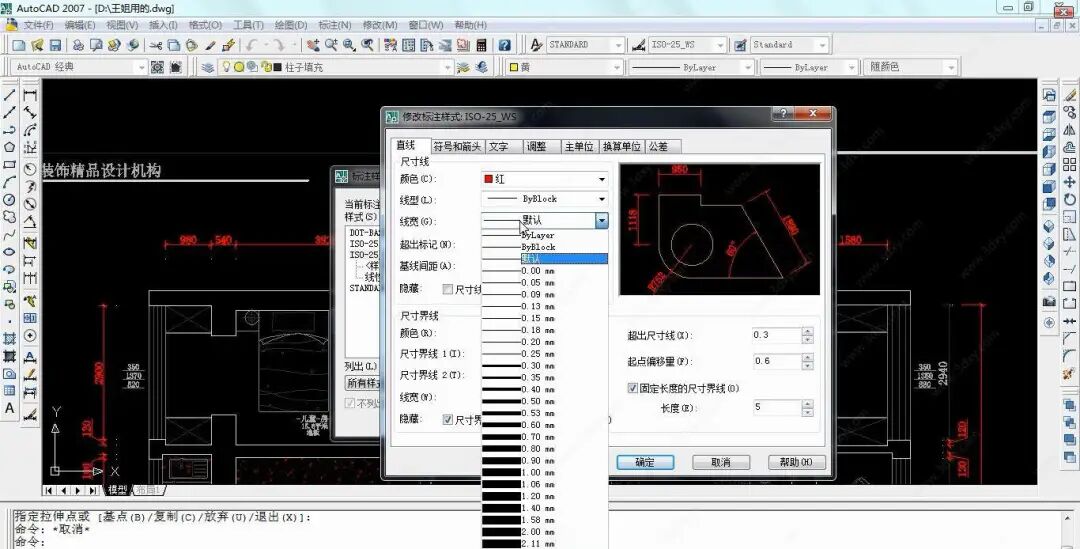Select the Linear dimension tool
The height and width of the screenshot is (549, 1080).
pyautogui.click(x=30, y=95)
